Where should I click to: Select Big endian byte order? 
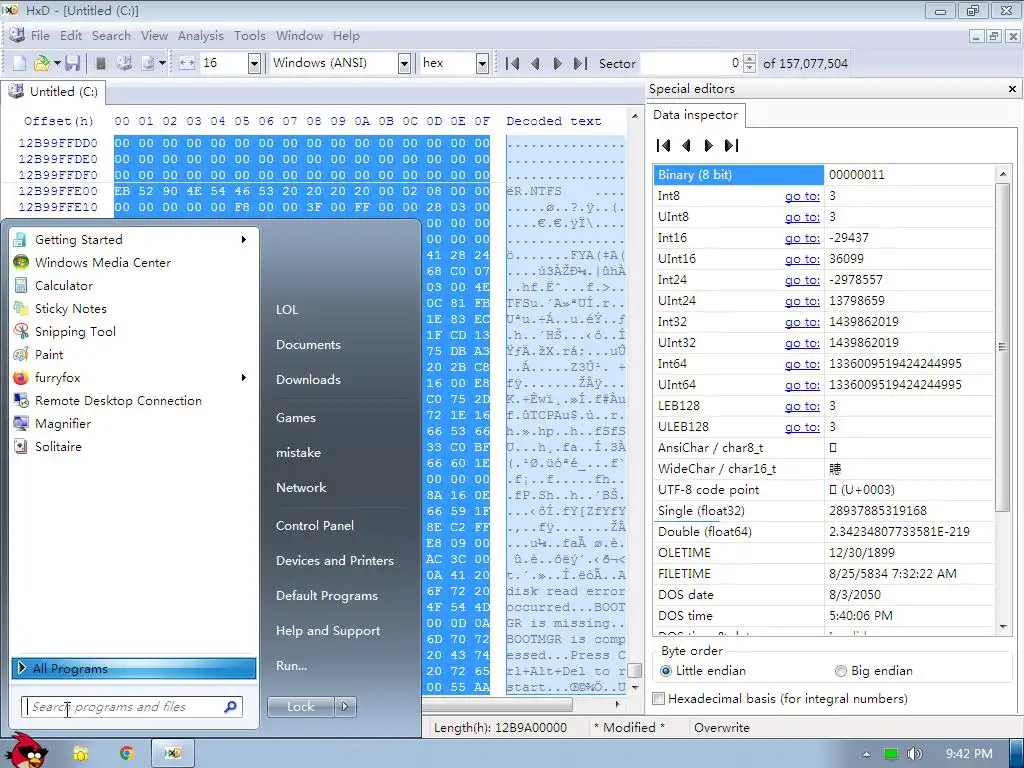pyautogui.click(x=874, y=671)
